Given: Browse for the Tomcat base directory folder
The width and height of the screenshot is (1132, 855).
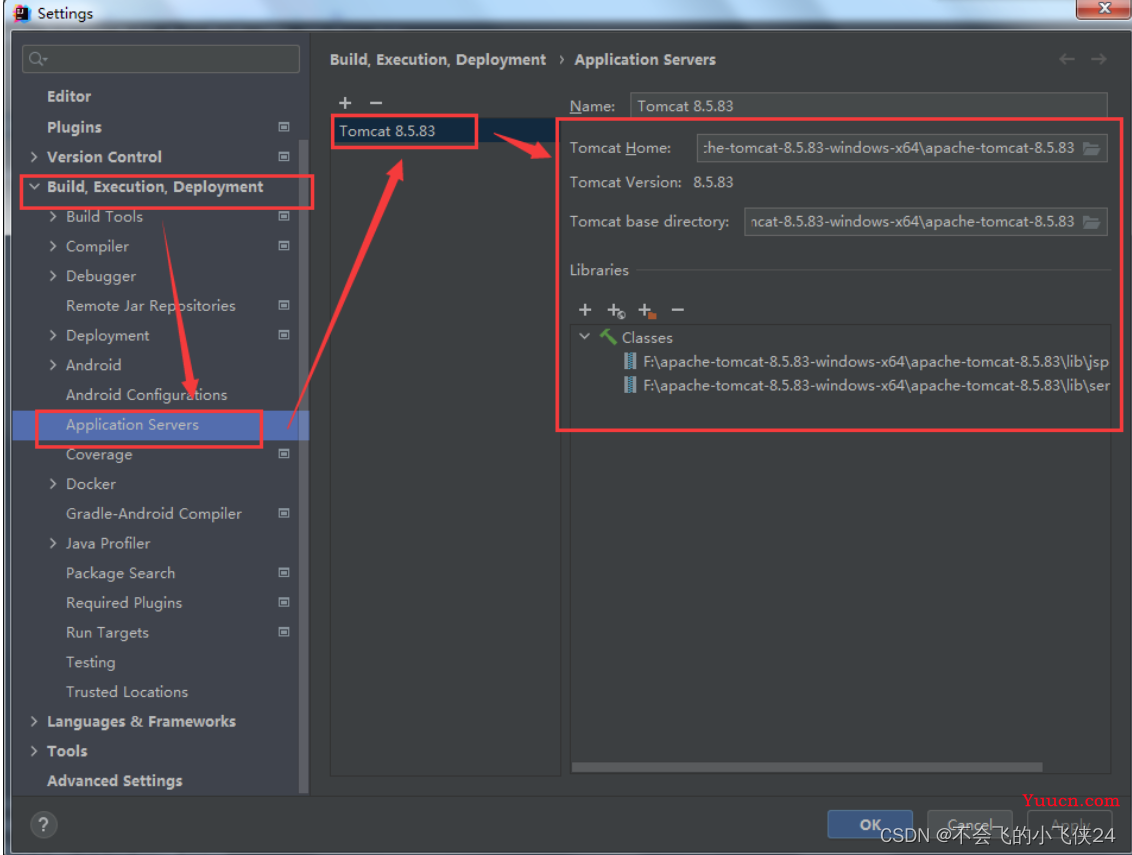Looking at the screenshot, I should (1092, 222).
